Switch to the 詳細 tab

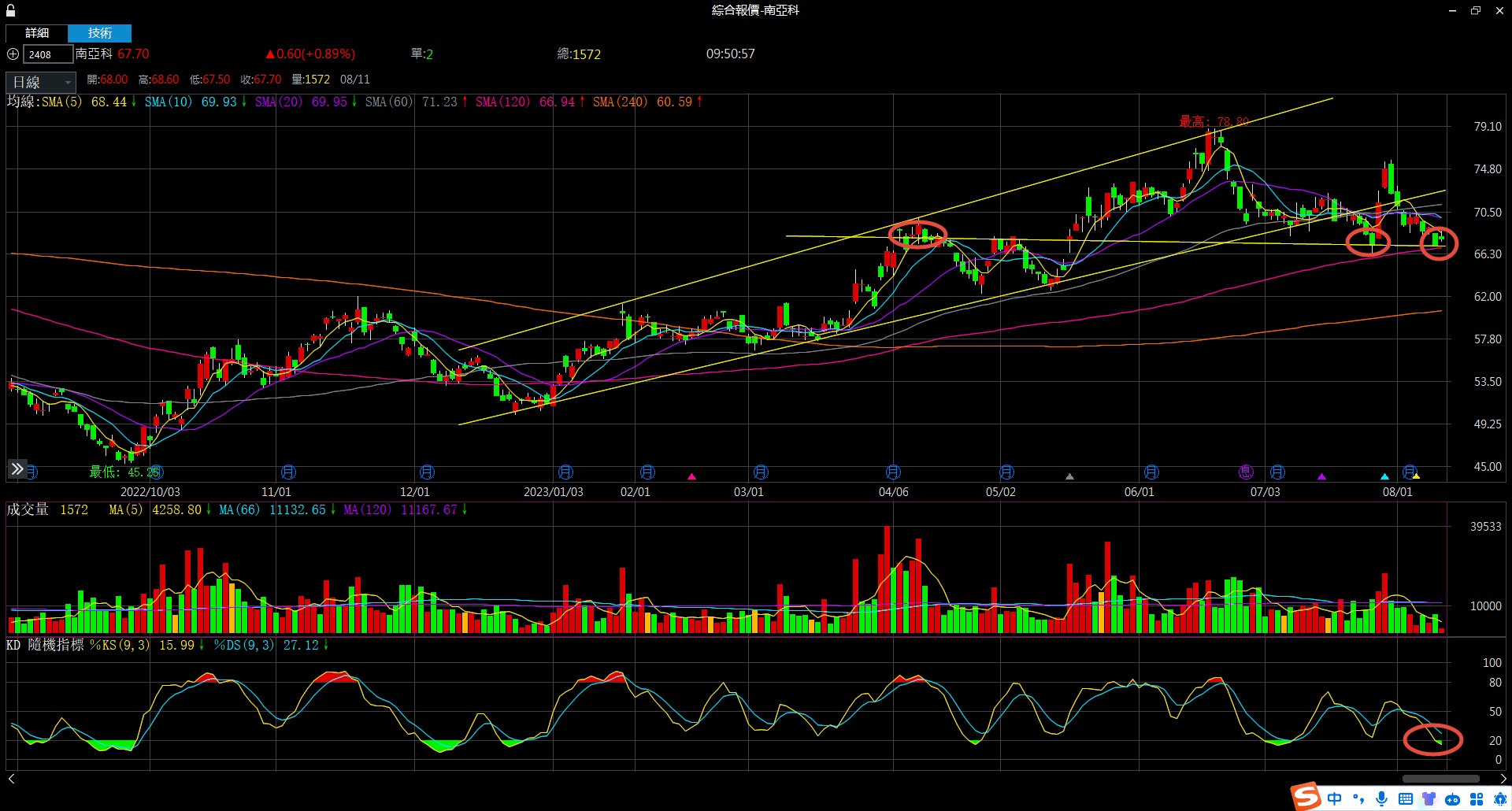[x=37, y=33]
